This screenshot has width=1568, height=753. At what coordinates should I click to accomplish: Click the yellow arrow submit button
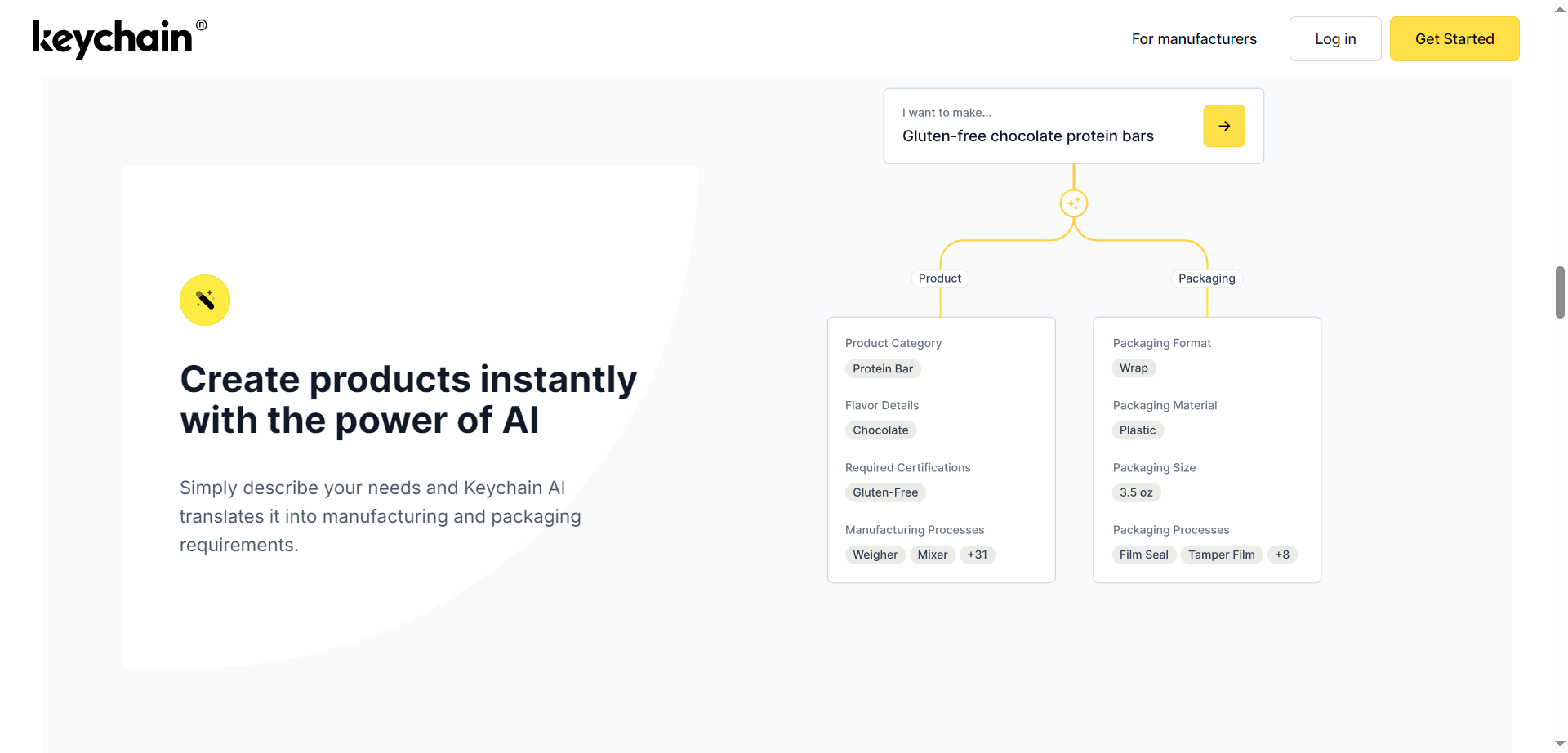pos(1223,126)
